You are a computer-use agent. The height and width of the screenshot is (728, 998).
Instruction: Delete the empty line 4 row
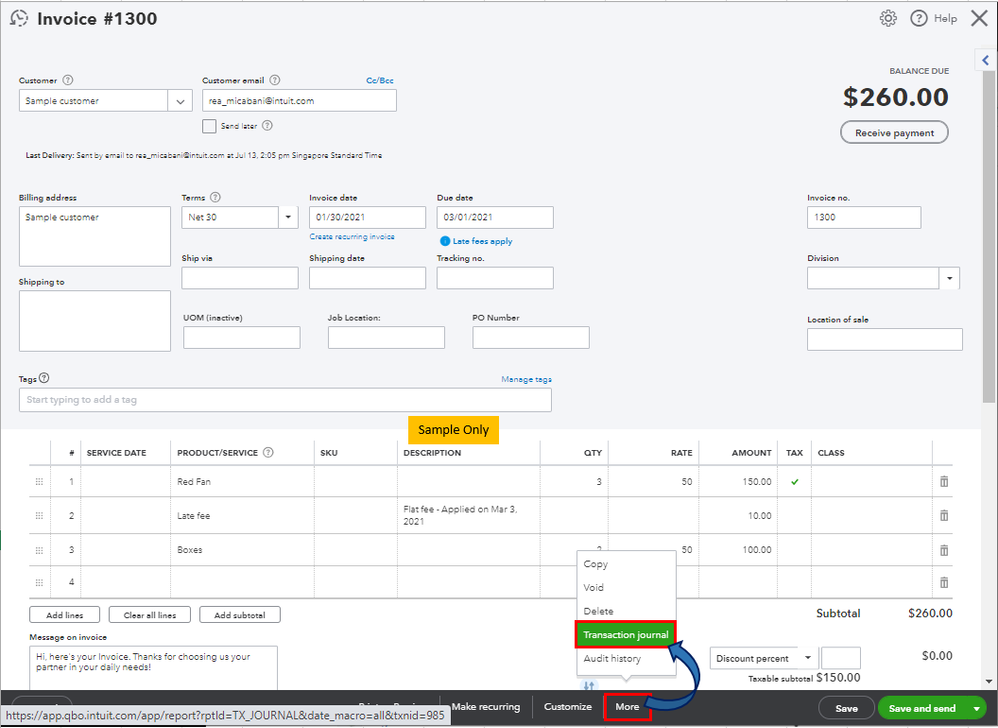click(x=944, y=582)
